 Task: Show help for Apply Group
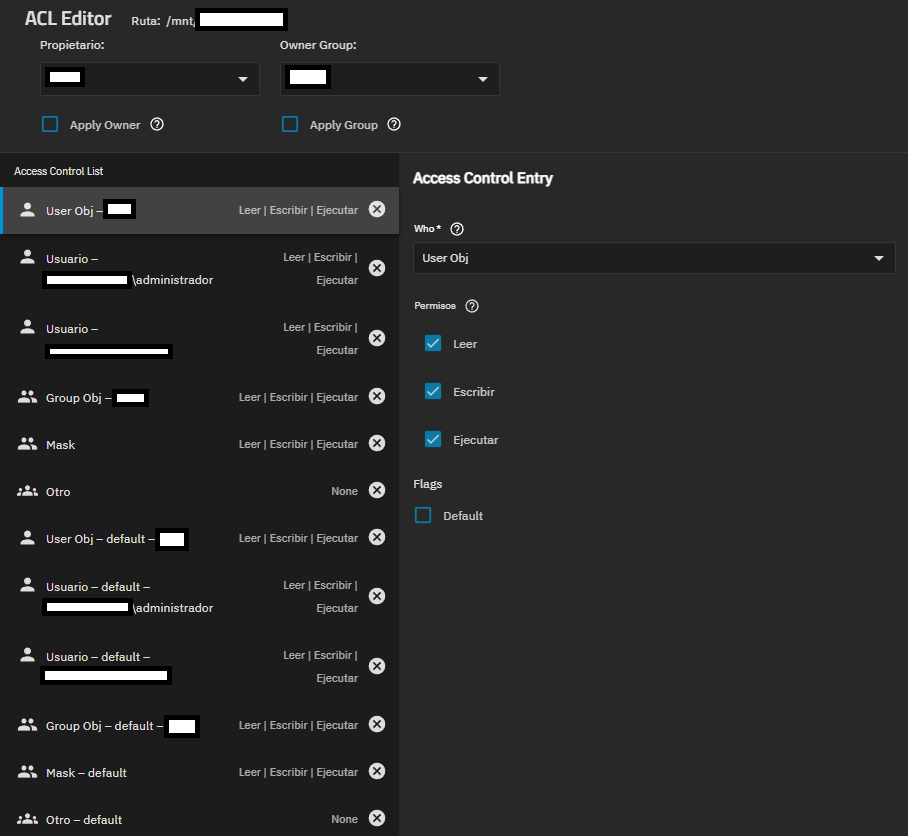coord(394,124)
